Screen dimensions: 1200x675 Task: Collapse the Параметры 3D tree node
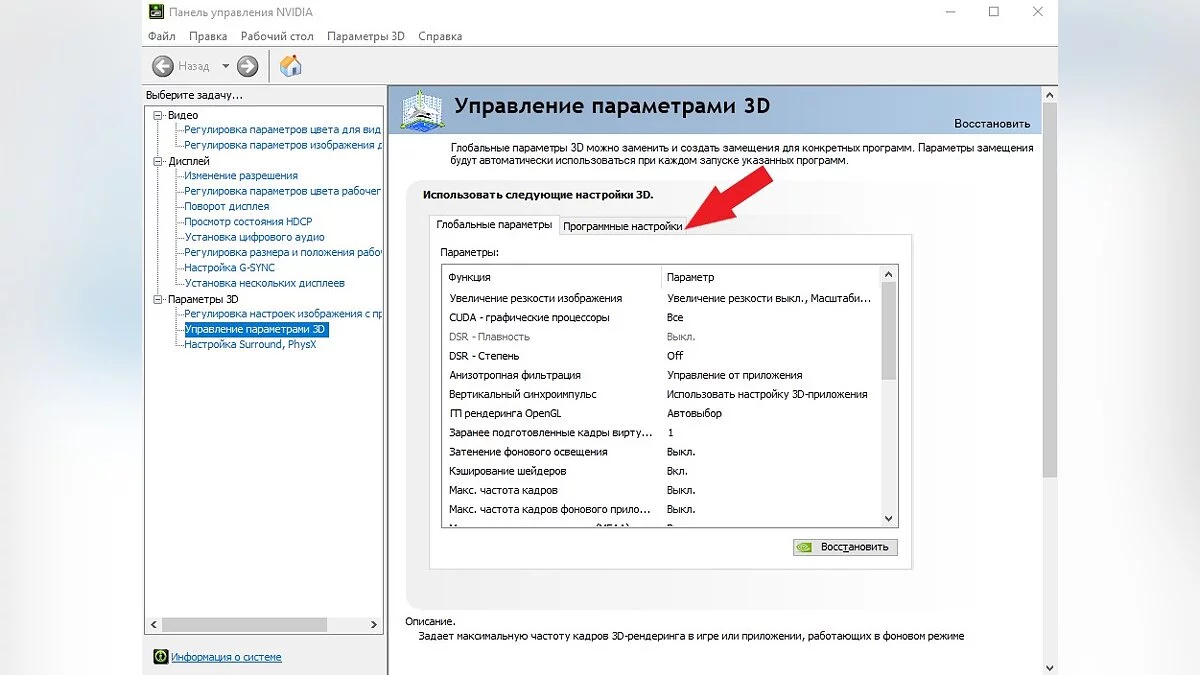pyautogui.click(x=158, y=299)
